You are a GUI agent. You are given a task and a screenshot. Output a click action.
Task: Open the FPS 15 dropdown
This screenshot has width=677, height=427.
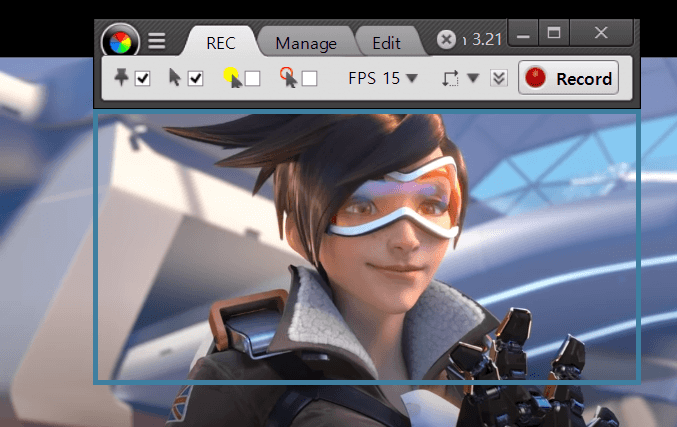click(383, 78)
